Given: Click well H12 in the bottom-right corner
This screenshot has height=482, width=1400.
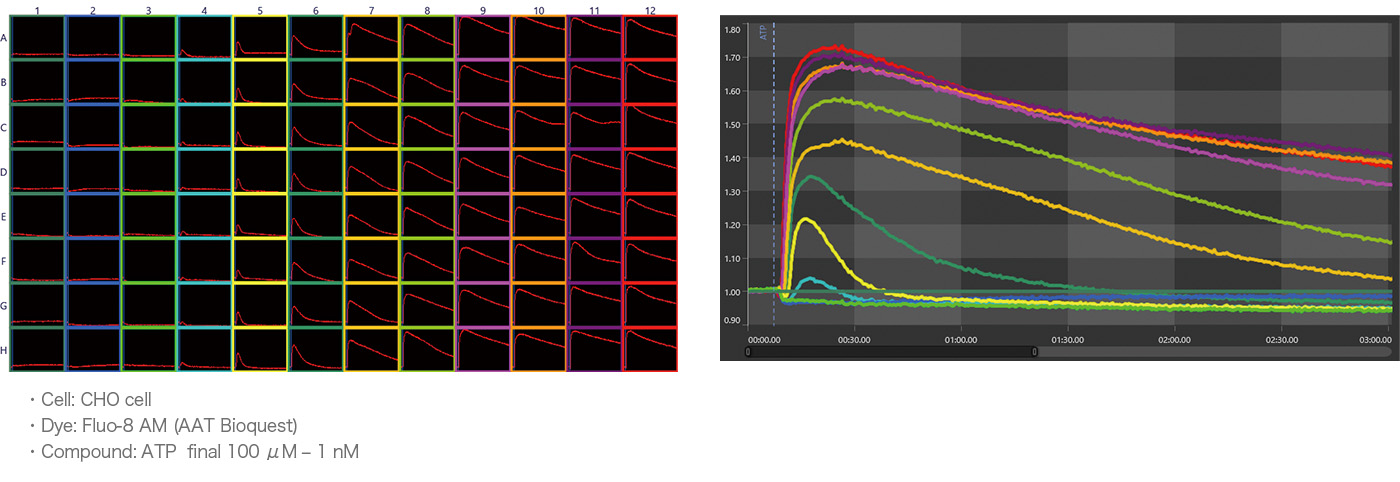Looking at the screenshot, I should [x=650, y=349].
